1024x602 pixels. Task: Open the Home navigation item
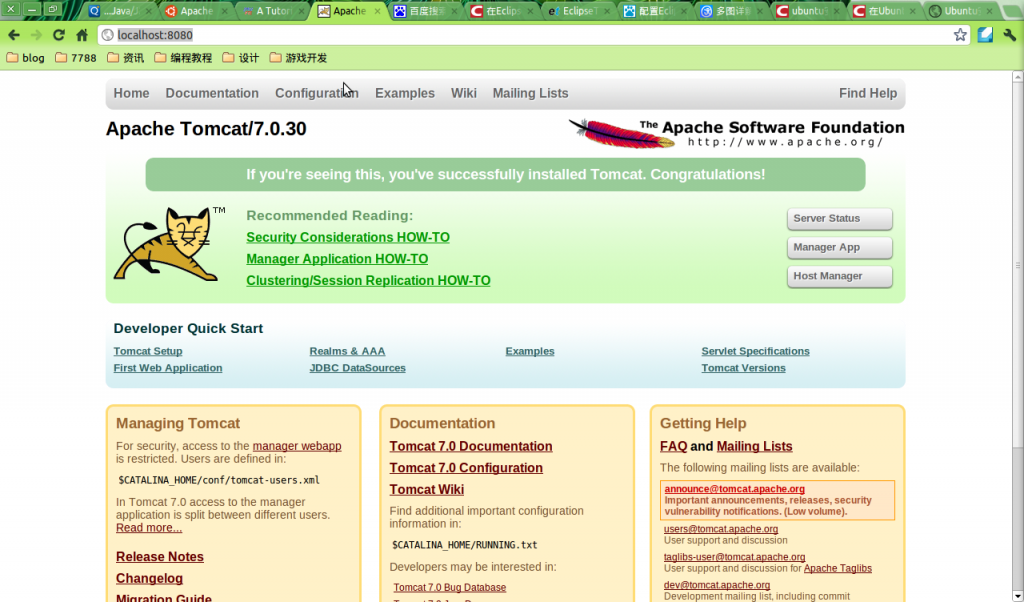point(131,93)
